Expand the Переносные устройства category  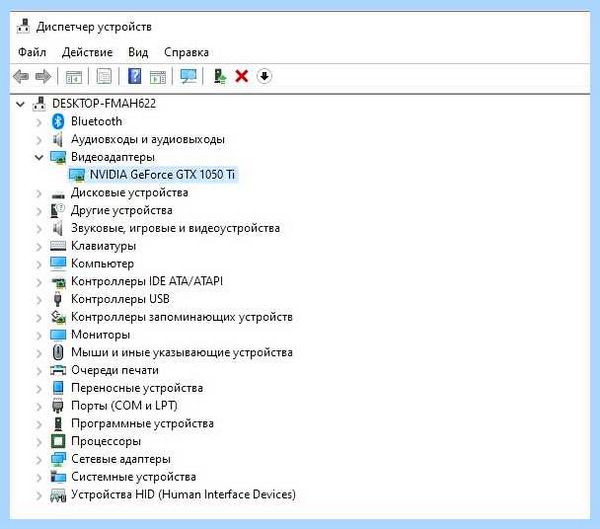(x=39, y=388)
